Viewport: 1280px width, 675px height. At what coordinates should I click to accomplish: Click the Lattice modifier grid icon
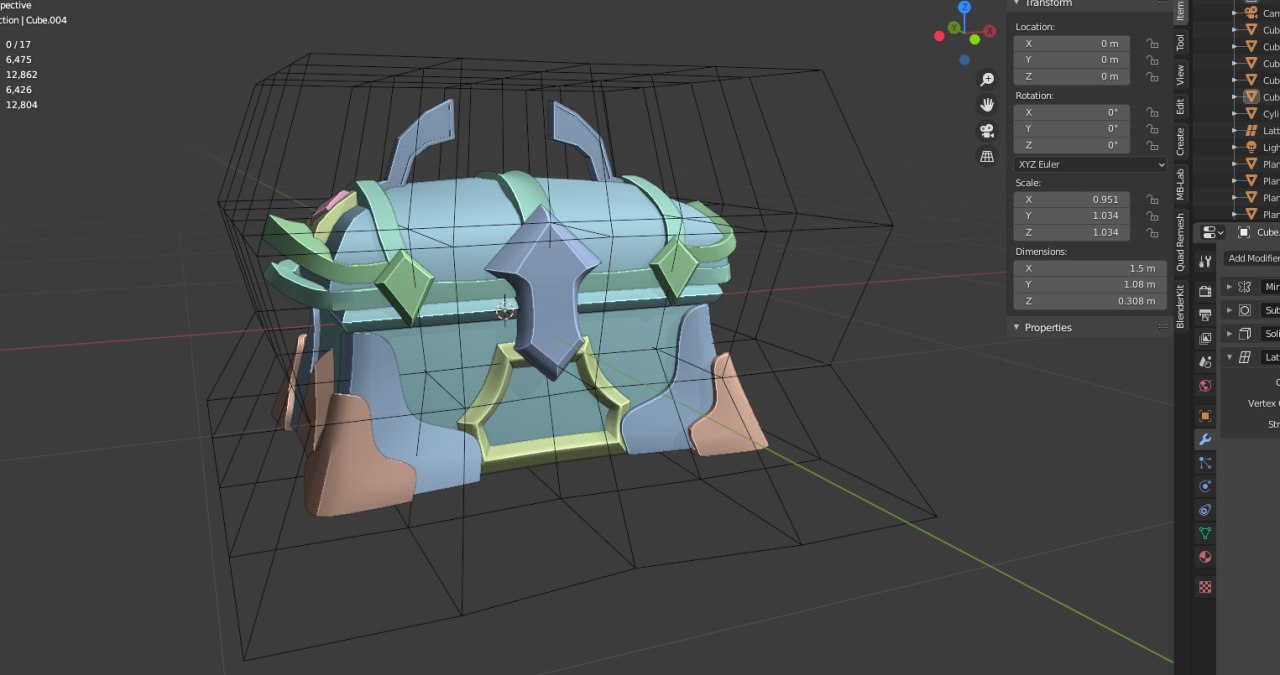click(x=1245, y=357)
